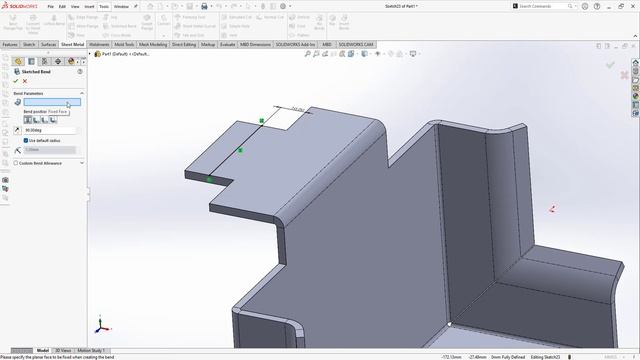640x360 pixels.
Task: Expand Custom Bend Allowance section
Action: click(x=82, y=163)
